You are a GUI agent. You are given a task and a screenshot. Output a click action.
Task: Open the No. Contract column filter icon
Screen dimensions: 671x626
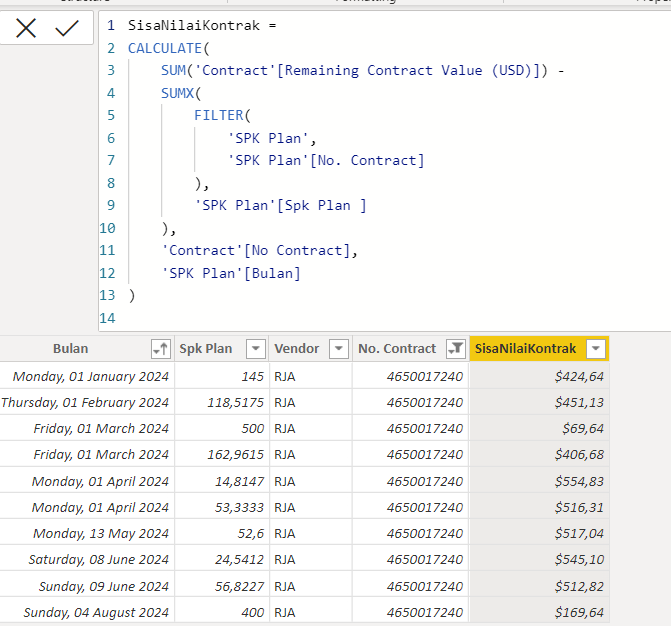(x=456, y=349)
